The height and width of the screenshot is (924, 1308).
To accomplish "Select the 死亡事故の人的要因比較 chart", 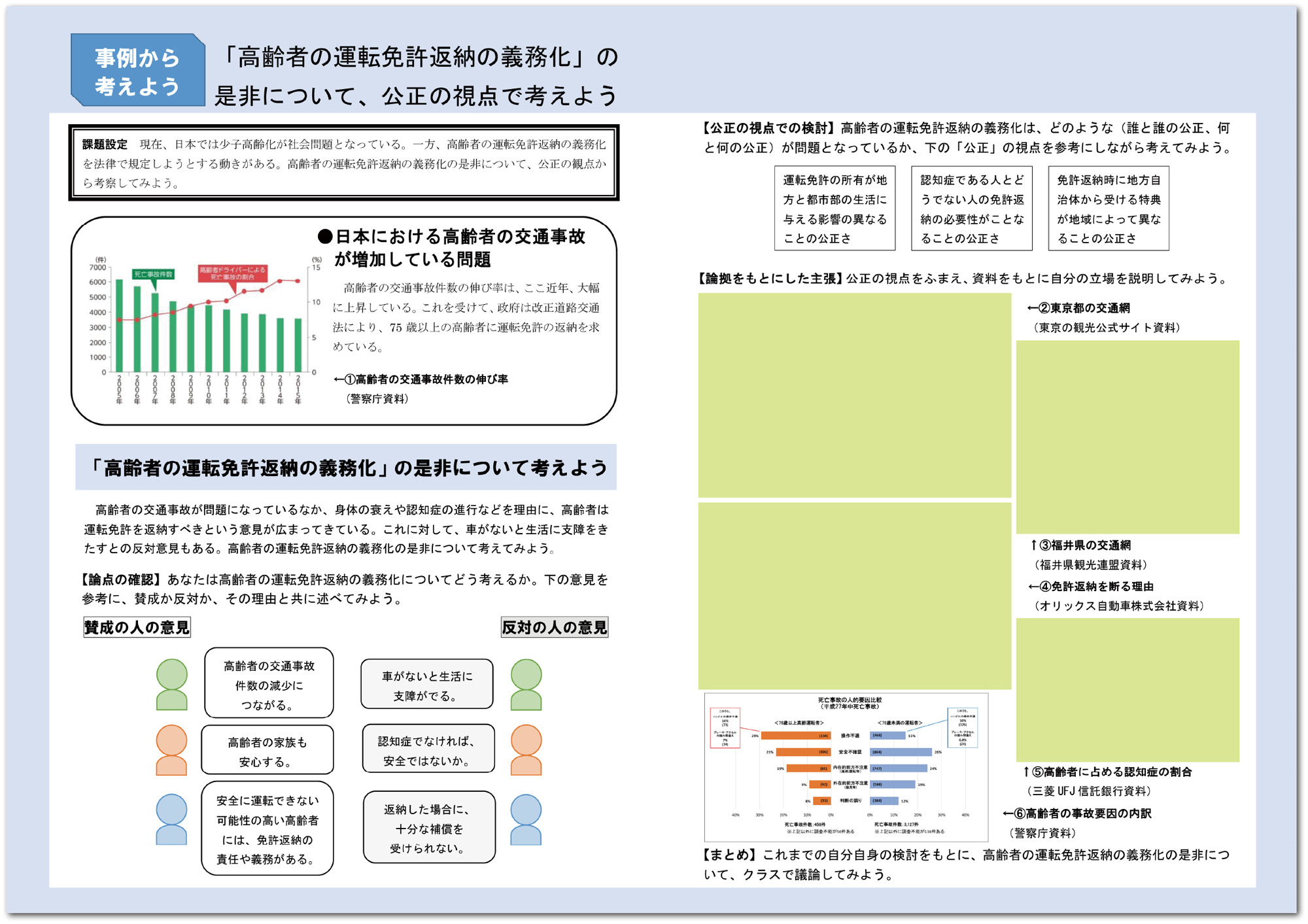I will [846, 767].
